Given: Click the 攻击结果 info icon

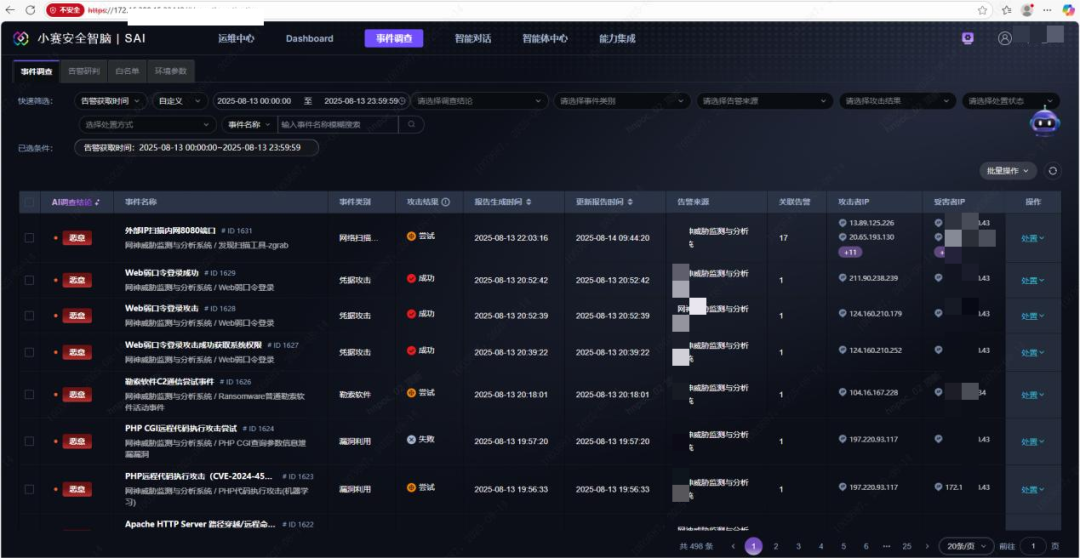Looking at the screenshot, I should [446, 202].
